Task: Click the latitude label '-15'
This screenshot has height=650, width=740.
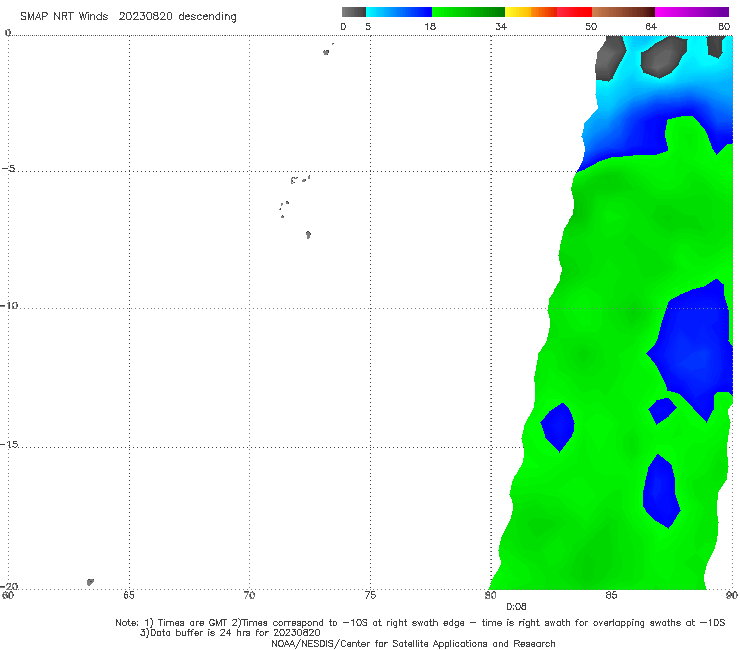Action: 9,444
